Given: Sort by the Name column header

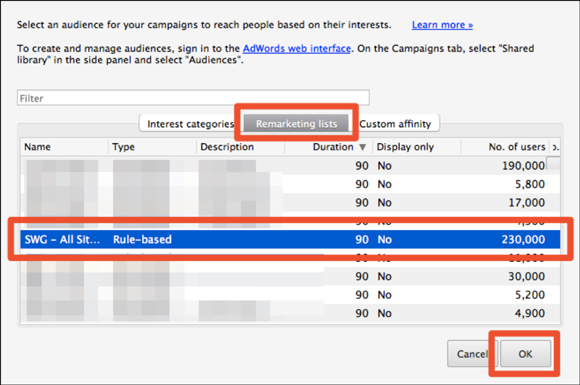Looking at the screenshot, I should tap(64, 147).
